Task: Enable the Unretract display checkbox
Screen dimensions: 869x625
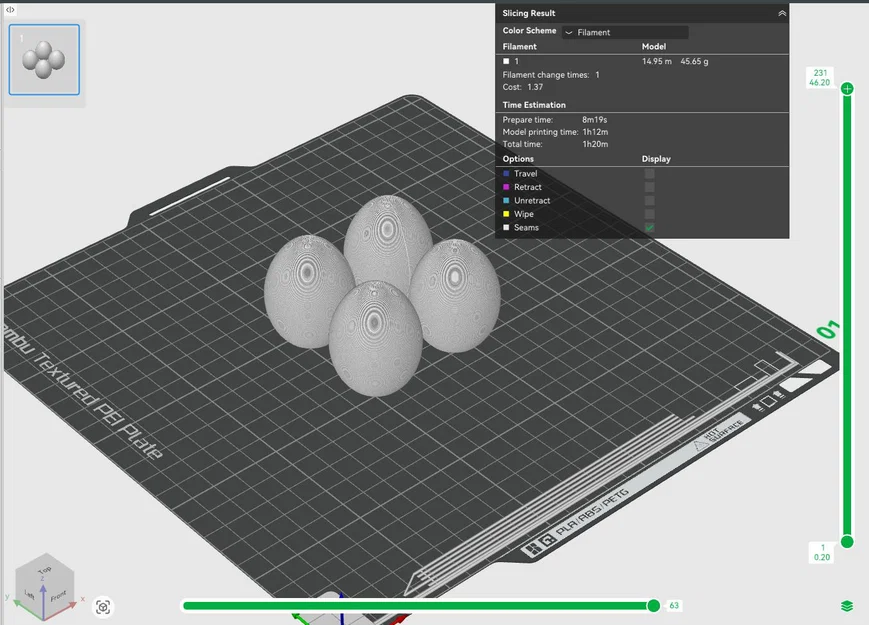Action: tap(650, 201)
